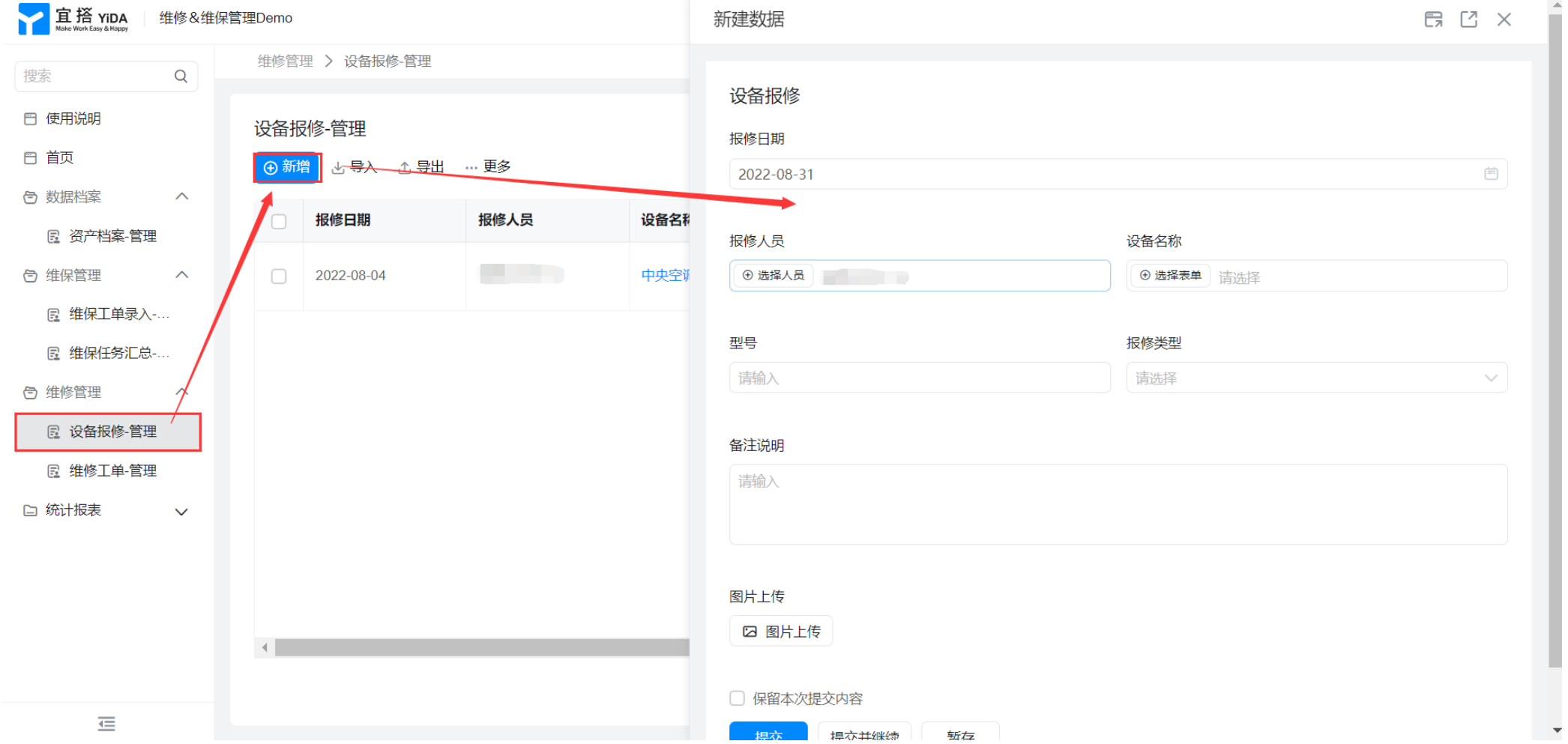Click the 导入 import icon button
The height and width of the screenshot is (744, 1568).
click(x=355, y=167)
